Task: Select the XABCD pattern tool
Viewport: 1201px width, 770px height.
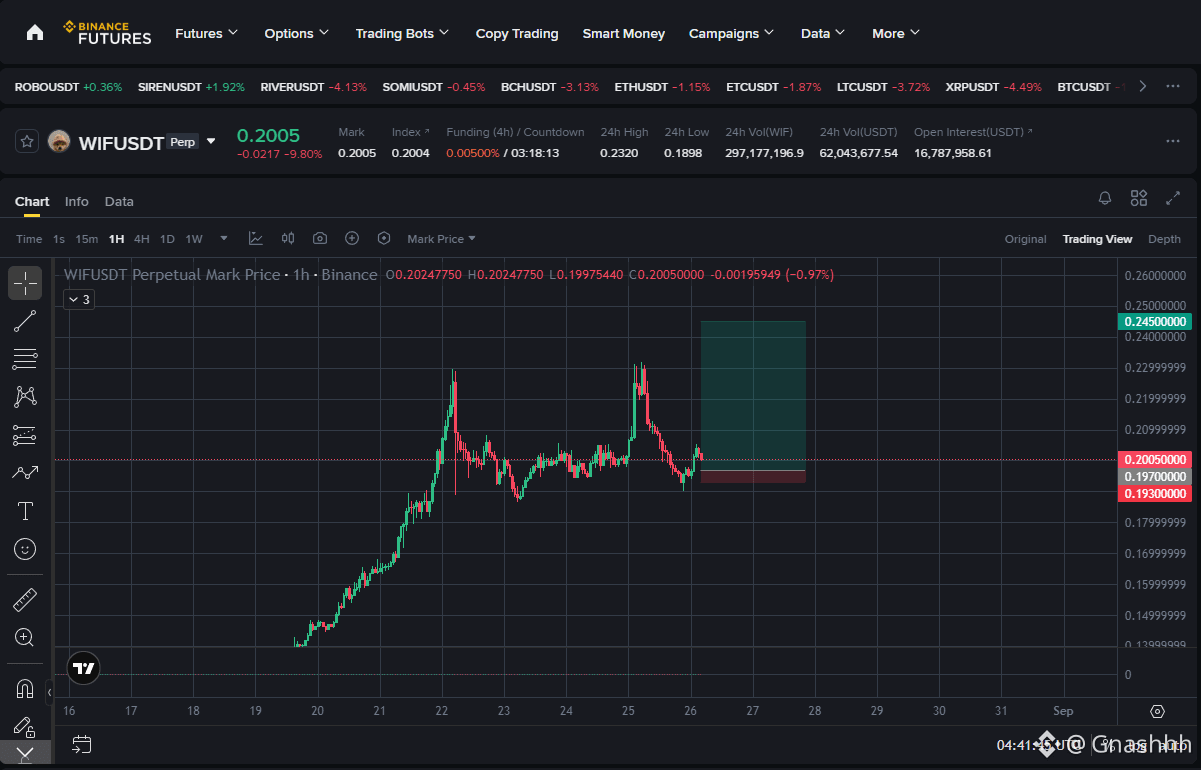Action: pos(25,397)
